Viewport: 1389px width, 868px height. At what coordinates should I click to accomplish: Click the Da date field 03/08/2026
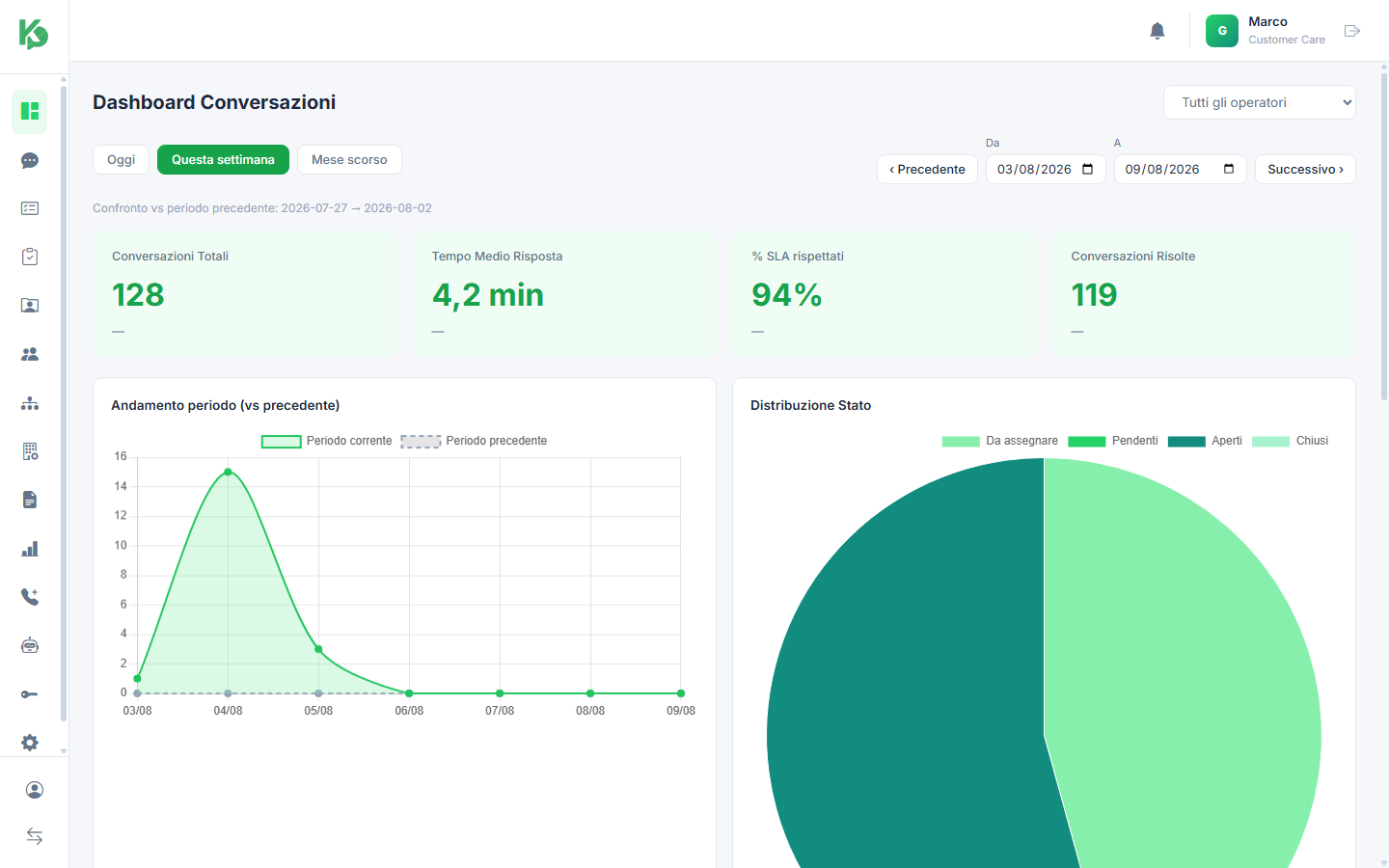pyautogui.click(x=1046, y=169)
